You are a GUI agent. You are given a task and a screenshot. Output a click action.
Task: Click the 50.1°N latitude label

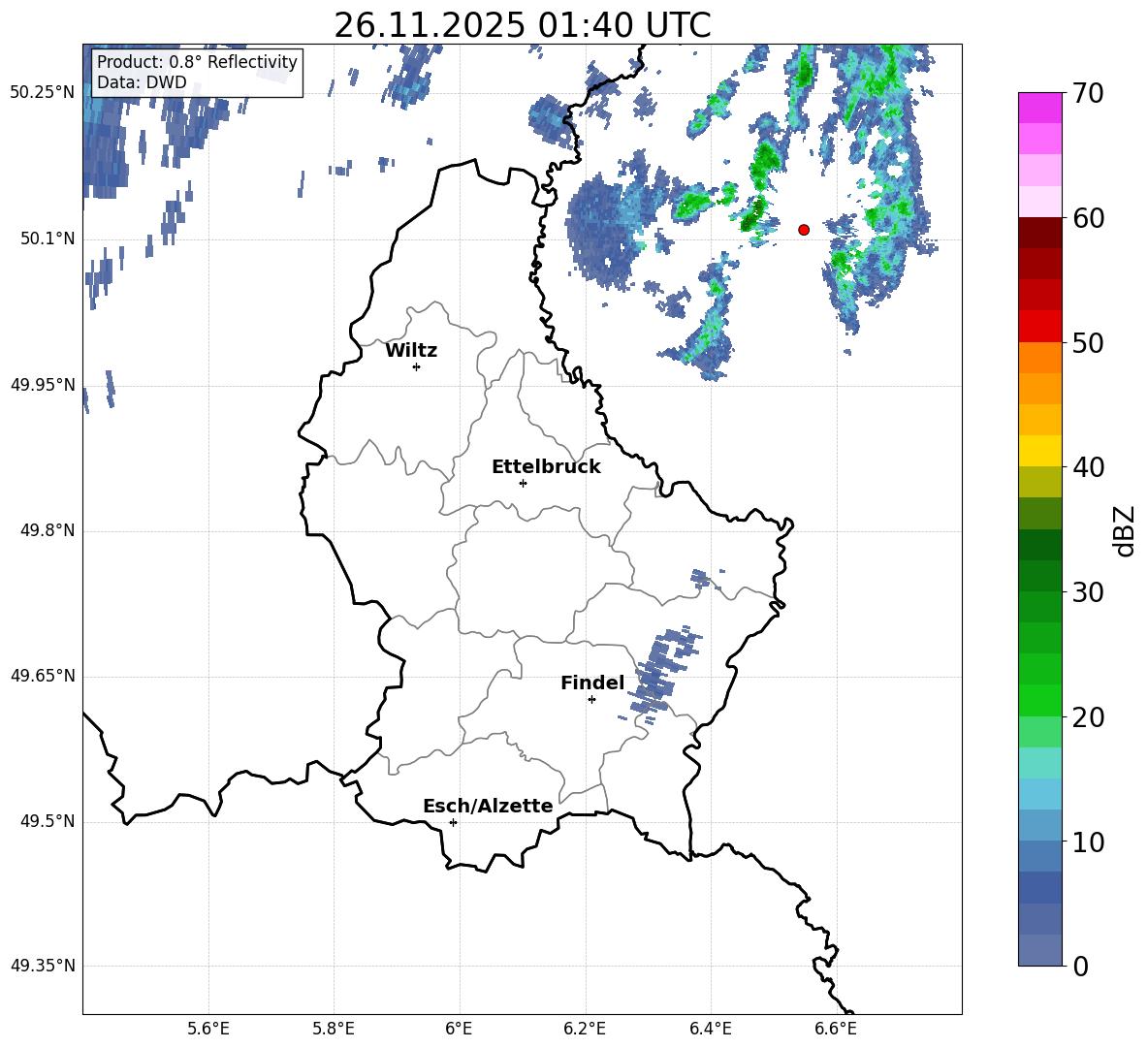(x=48, y=238)
